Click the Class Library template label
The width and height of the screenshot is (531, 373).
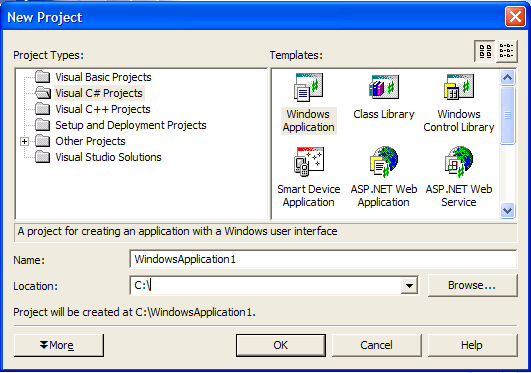tap(384, 114)
